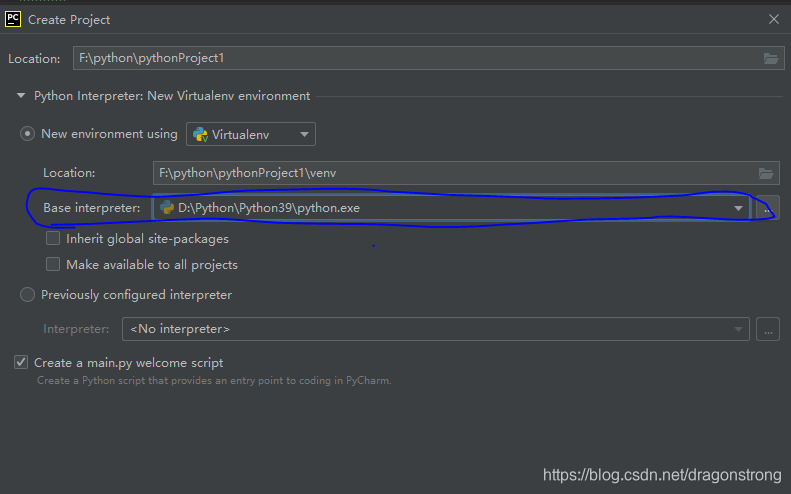Browse folder for venv location

tap(766, 174)
